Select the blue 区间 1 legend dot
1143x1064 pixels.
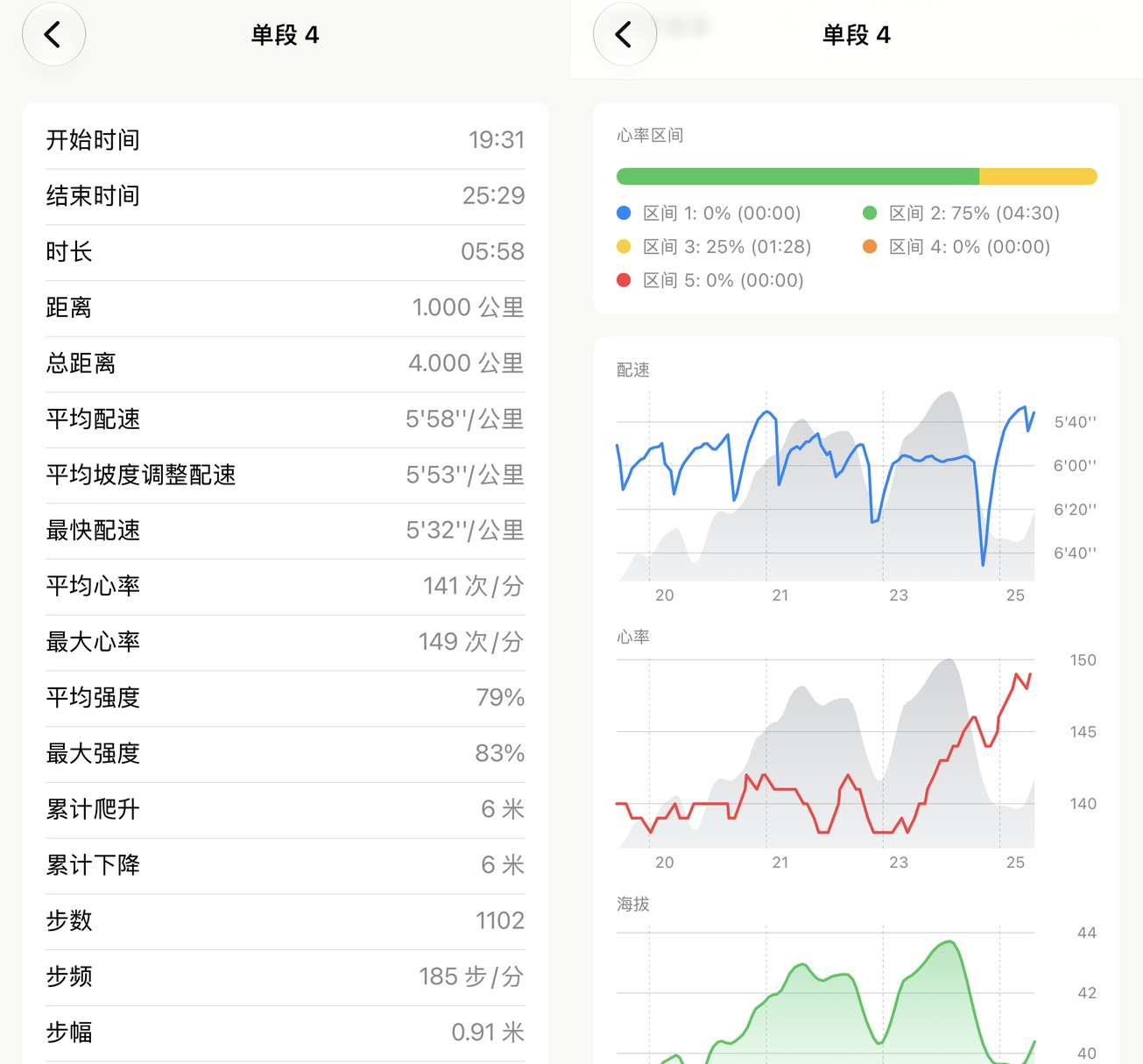pos(624,213)
